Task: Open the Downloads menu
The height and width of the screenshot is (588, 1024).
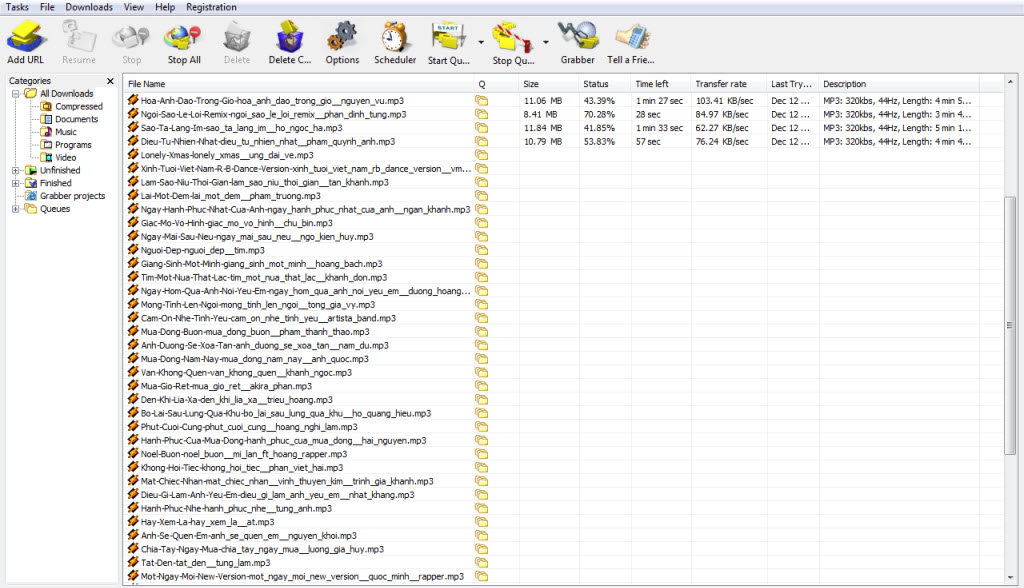Action: click(89, 7)
